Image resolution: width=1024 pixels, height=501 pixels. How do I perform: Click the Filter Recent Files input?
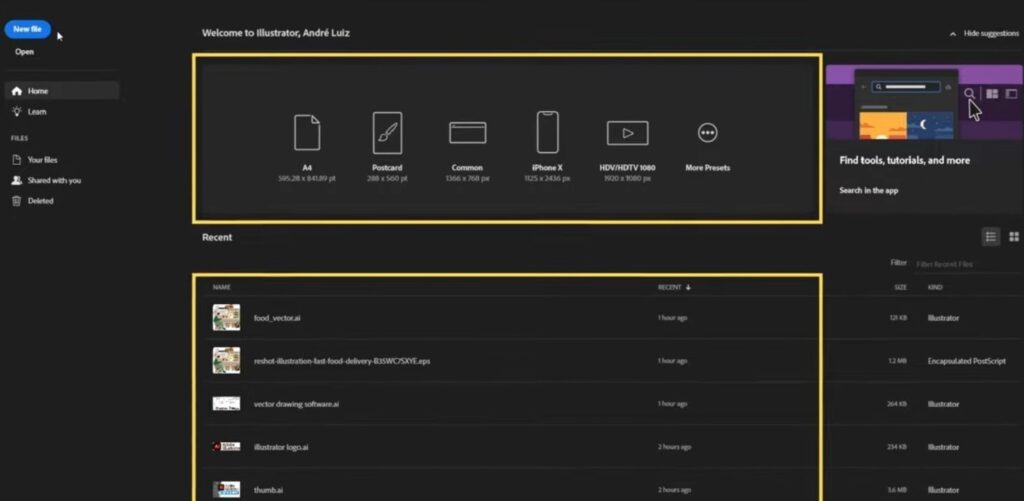tap(968, 264)
